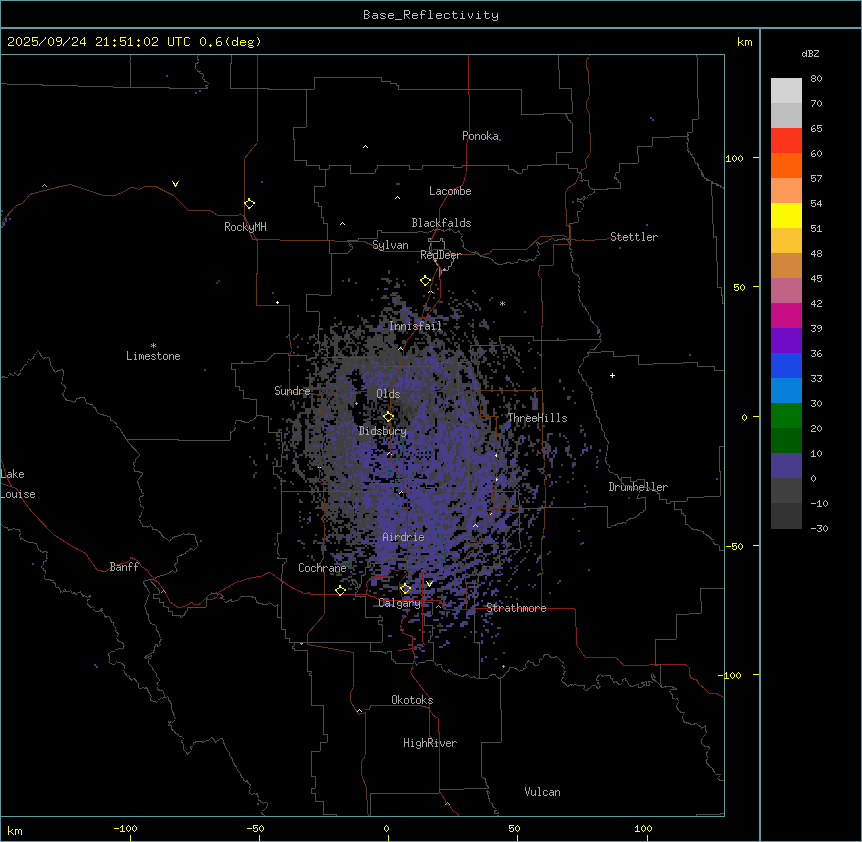The image size is (862, 842).
Task: Click the Drumheller city label
Action: [637, 487]
